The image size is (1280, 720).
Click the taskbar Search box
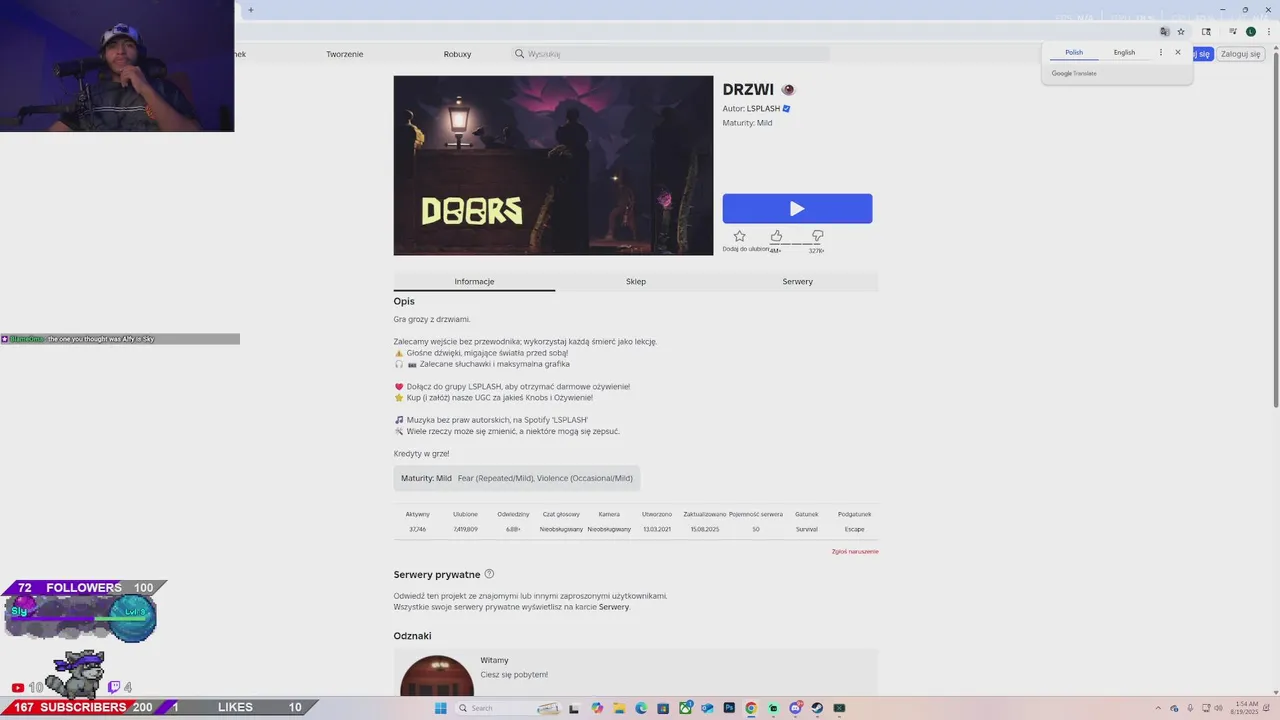[508, 708]
